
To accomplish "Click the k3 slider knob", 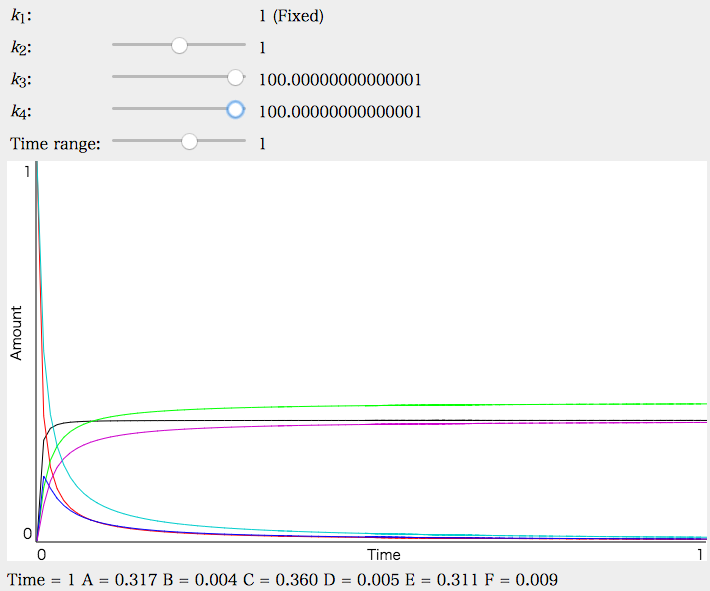I will click(235, 77).
